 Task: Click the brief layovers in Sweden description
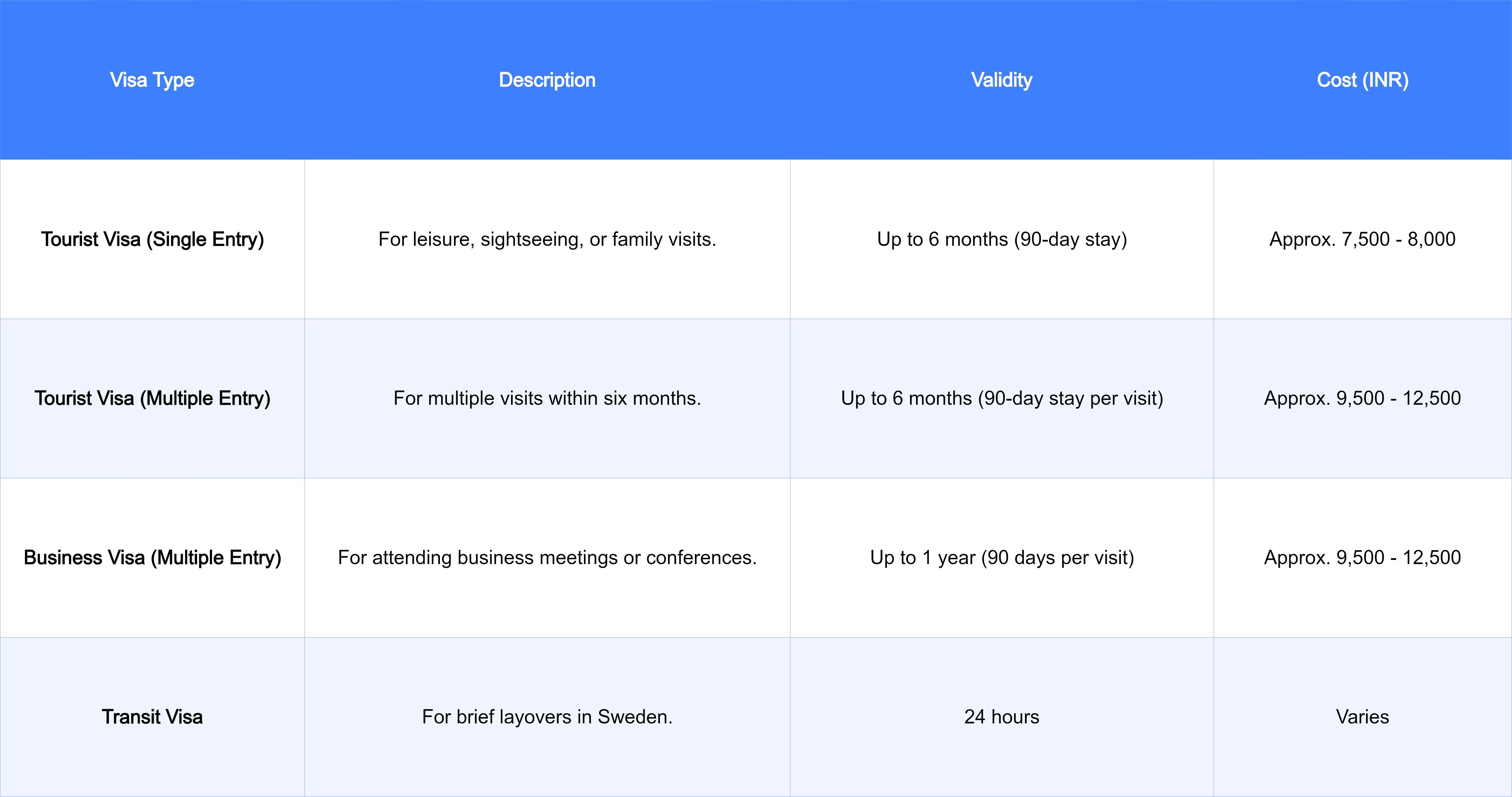tap(547, 716)
